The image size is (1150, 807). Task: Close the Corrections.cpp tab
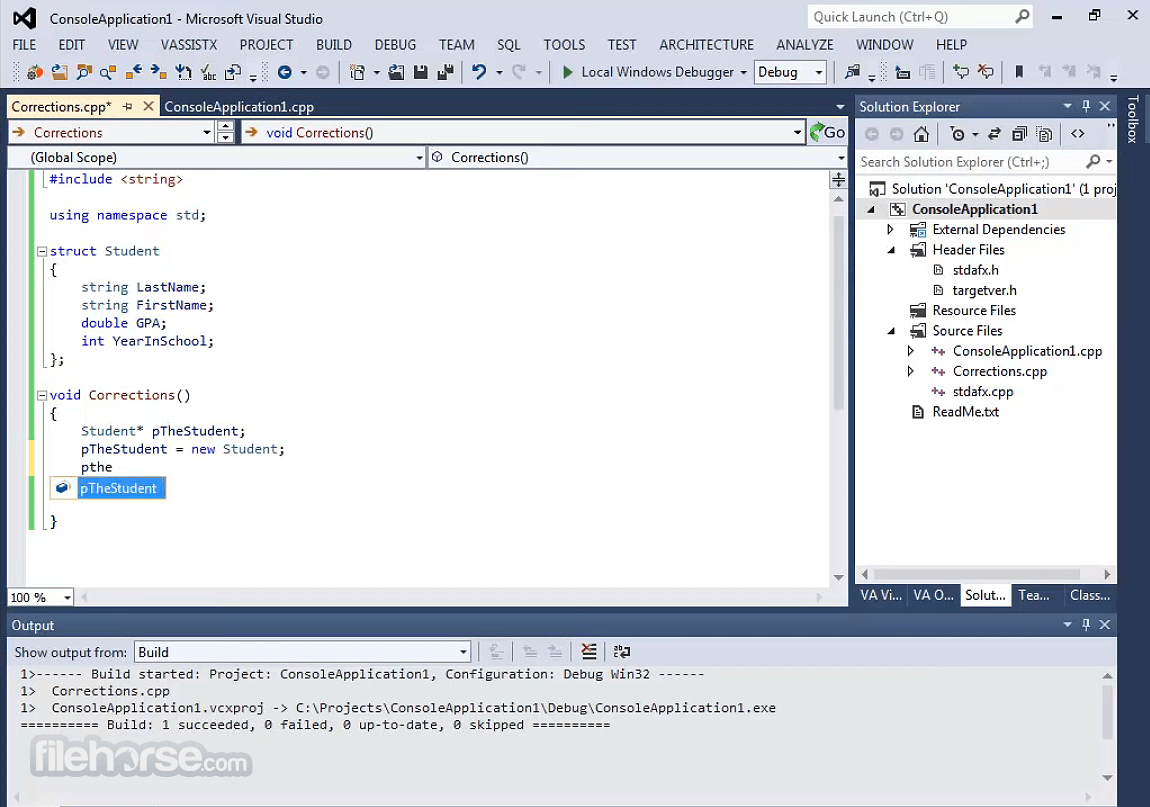point(148,106)
